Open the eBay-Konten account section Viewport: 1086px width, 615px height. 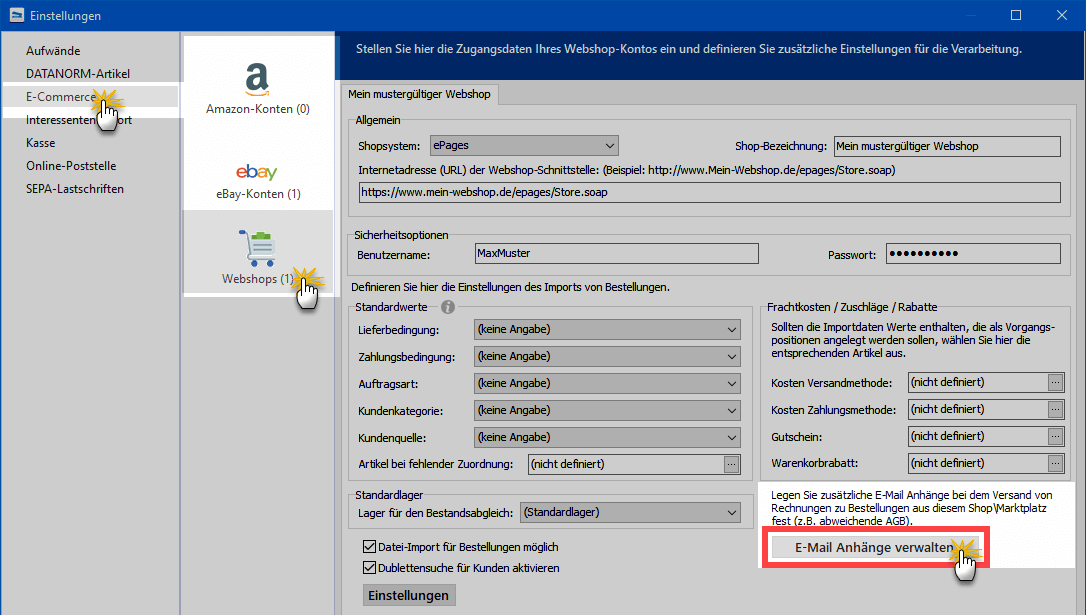(x=258, y=180)
